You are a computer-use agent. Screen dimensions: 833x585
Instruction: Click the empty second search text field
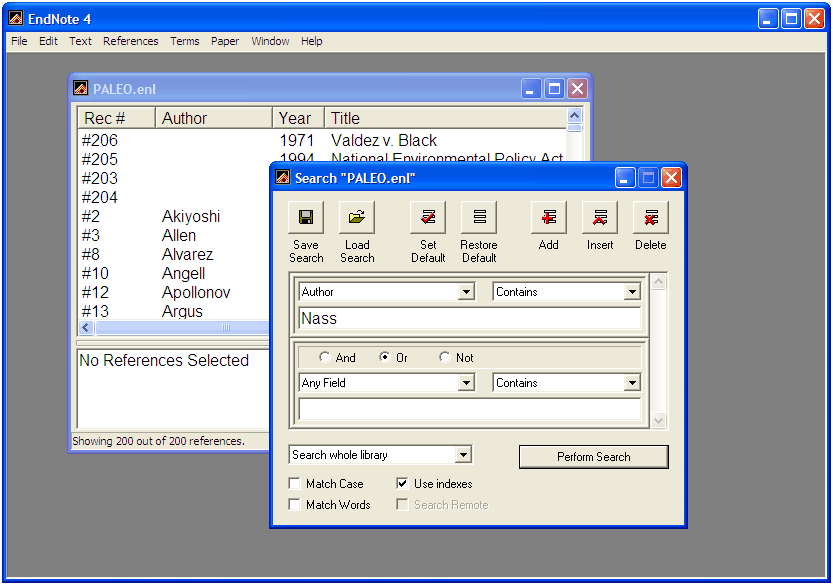(x=470, y=409)
